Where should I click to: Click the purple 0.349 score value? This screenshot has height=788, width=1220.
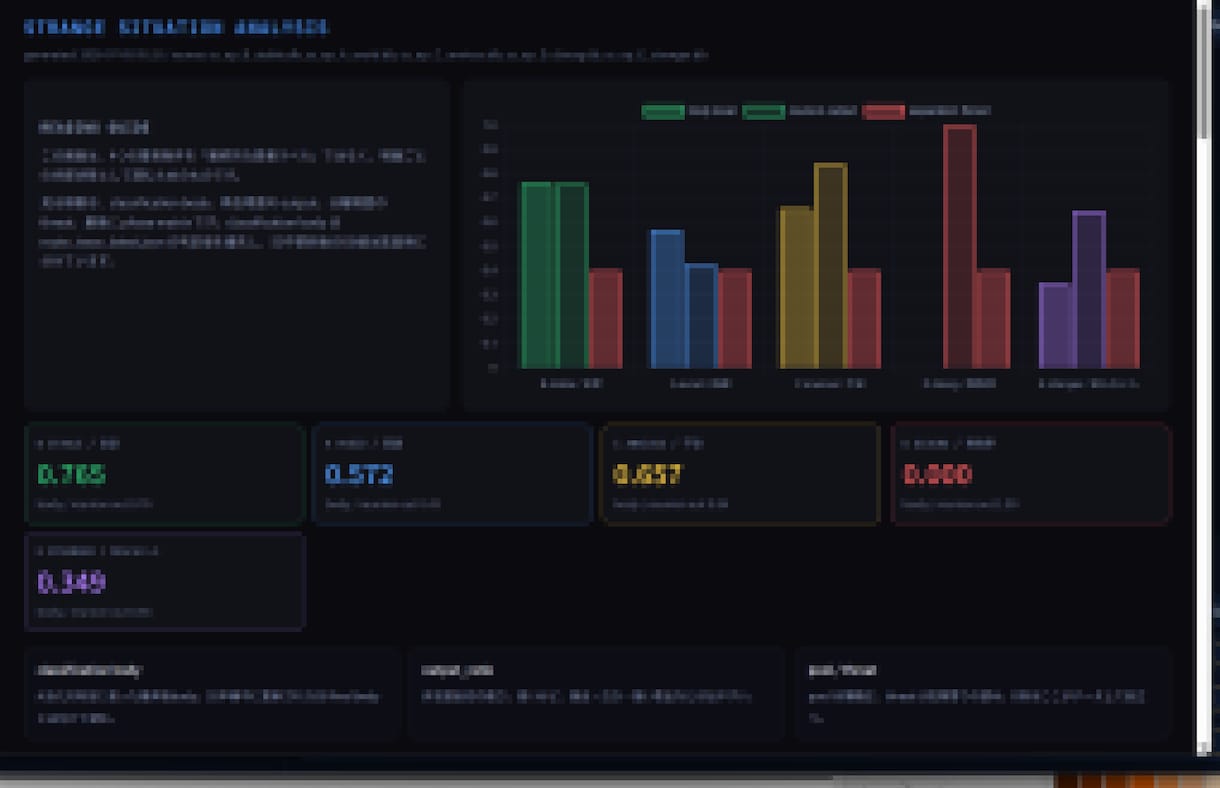pyautogui.click(x=72, y=581)
